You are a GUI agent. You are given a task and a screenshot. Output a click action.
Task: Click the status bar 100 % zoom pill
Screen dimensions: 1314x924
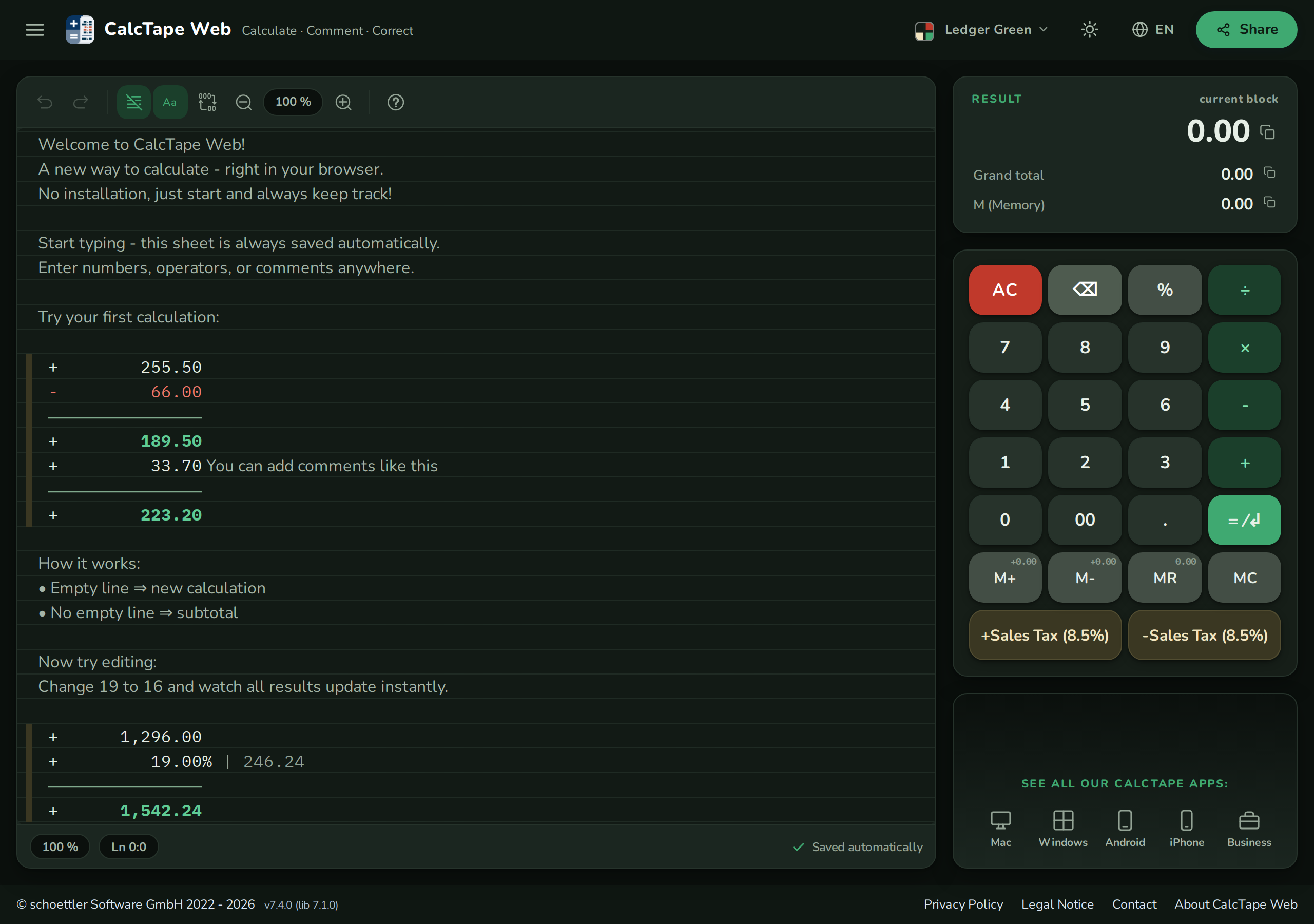pos(60,846)
